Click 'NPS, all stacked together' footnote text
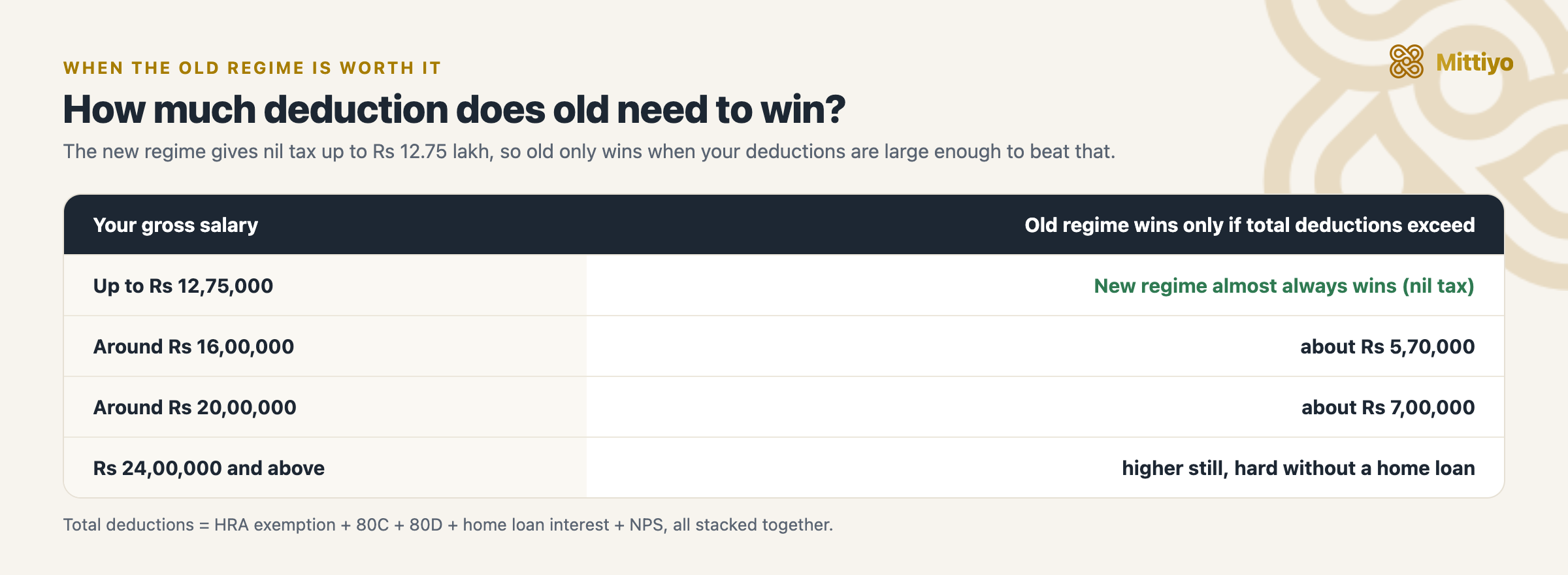The width and height of the screenshot is (1568, 575). [x=731, y=525]
